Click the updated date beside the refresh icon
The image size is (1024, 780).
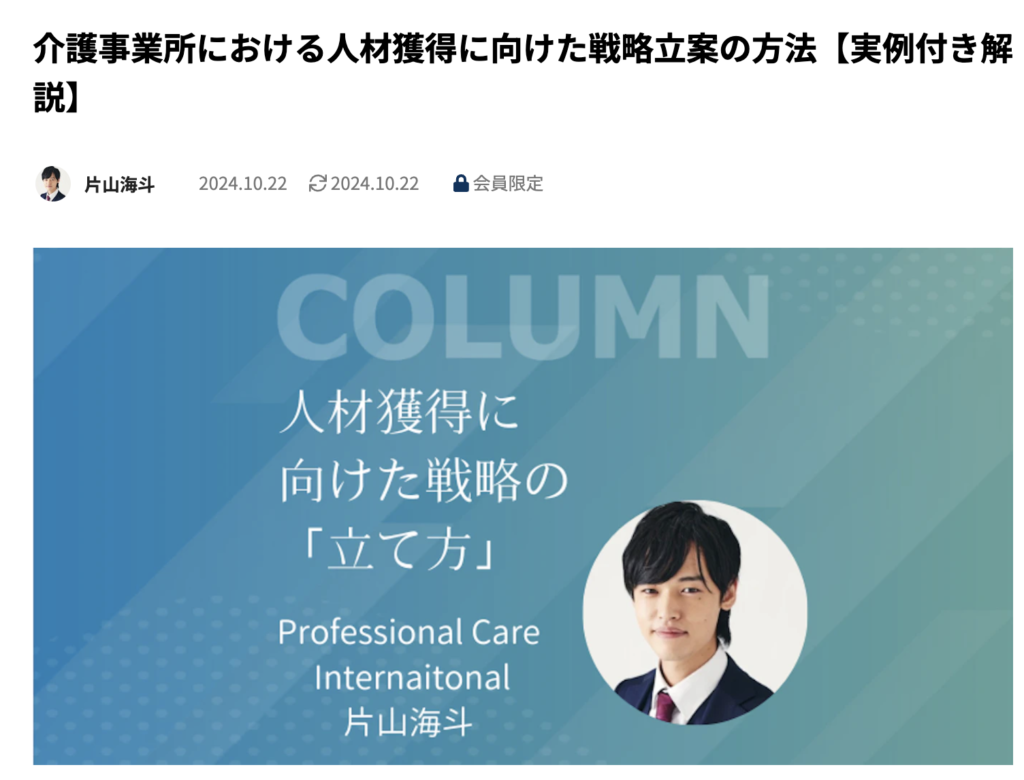[x=374, y=184]
